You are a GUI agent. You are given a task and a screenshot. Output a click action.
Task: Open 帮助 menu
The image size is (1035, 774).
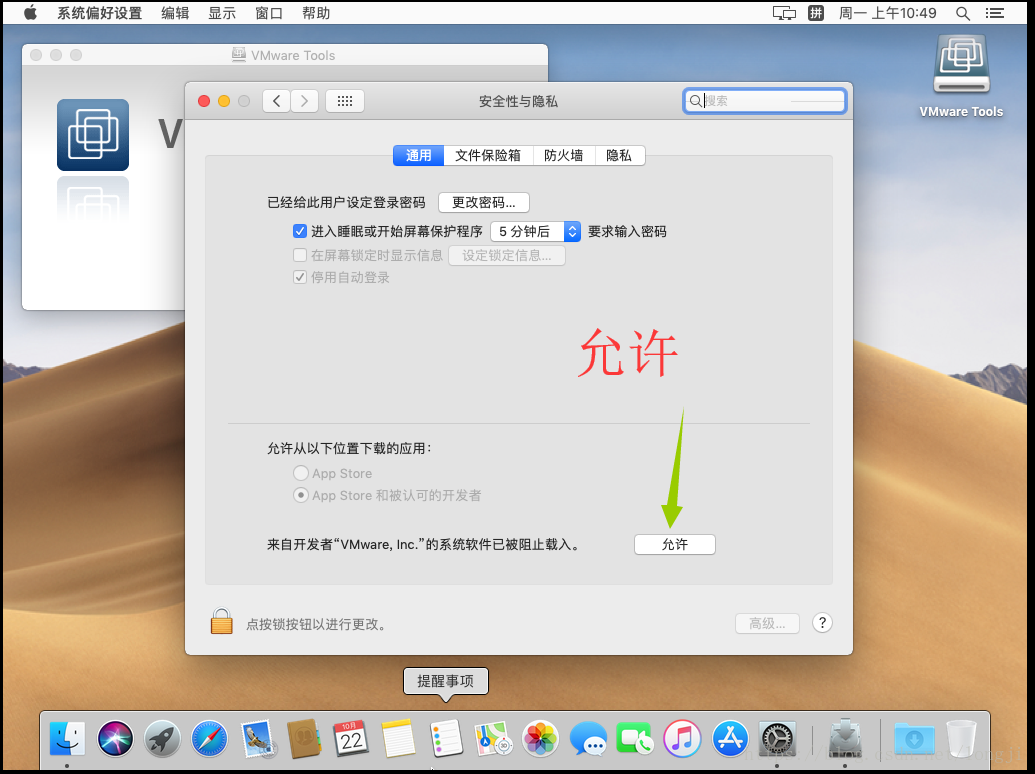(316, 13)
